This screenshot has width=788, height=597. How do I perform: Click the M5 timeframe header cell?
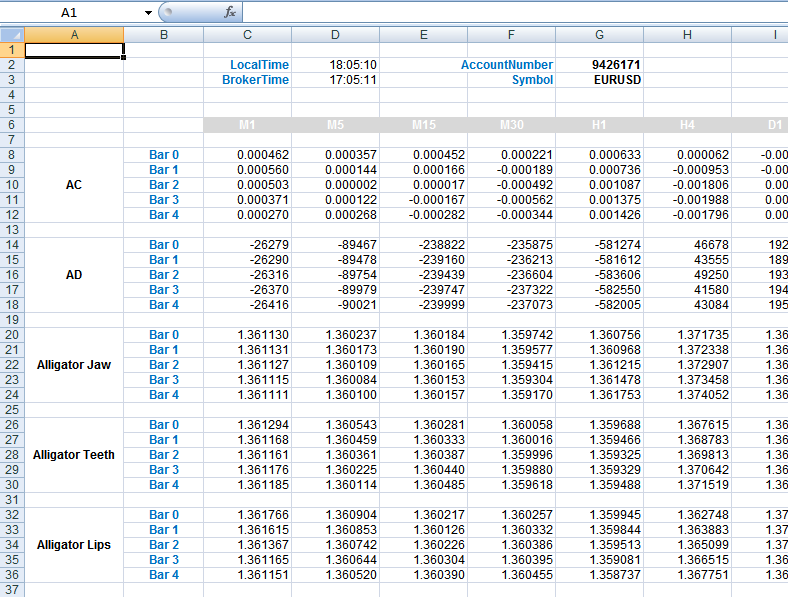(335, 125)
